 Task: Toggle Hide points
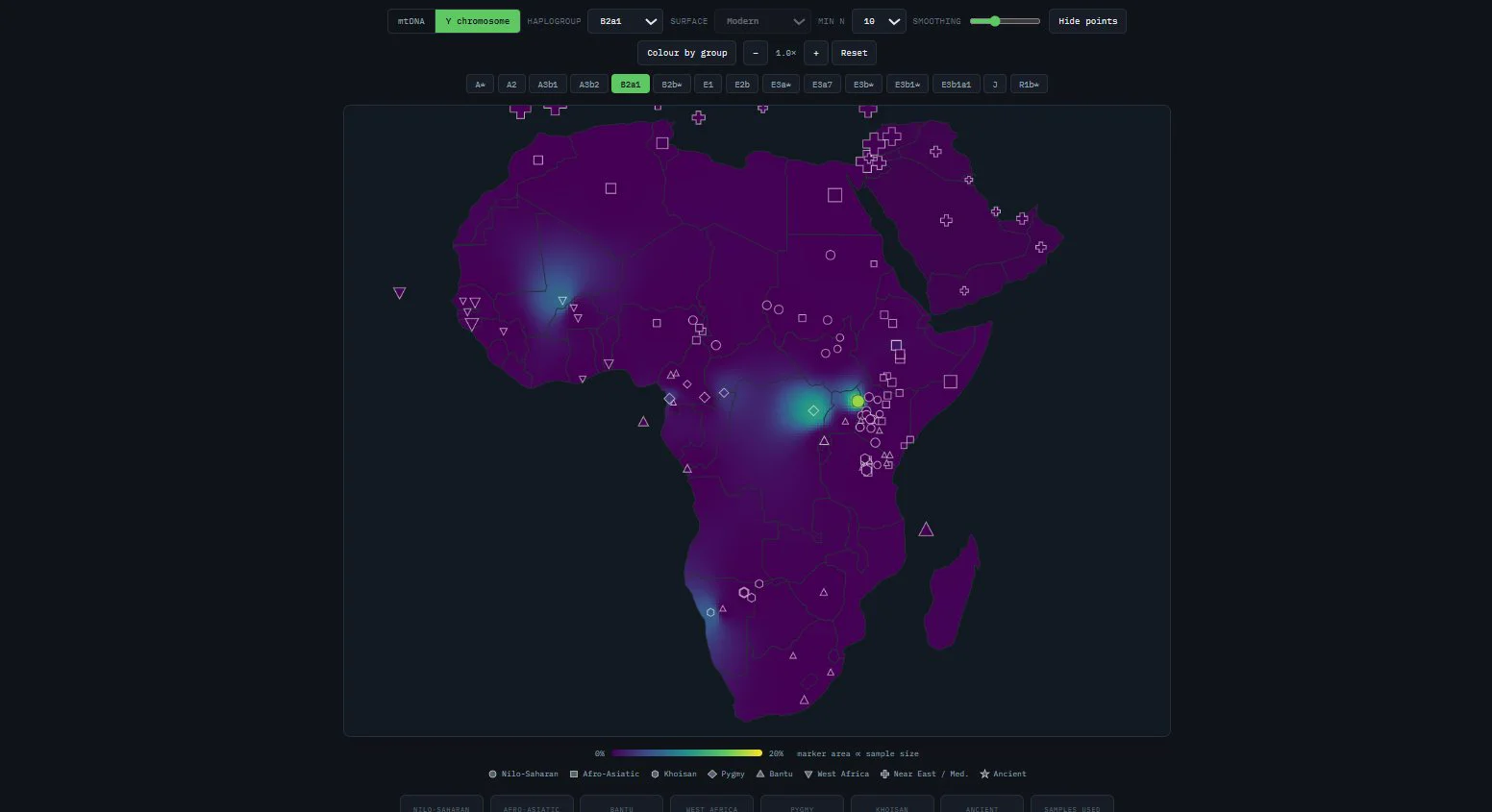[x=1087, y=21]
